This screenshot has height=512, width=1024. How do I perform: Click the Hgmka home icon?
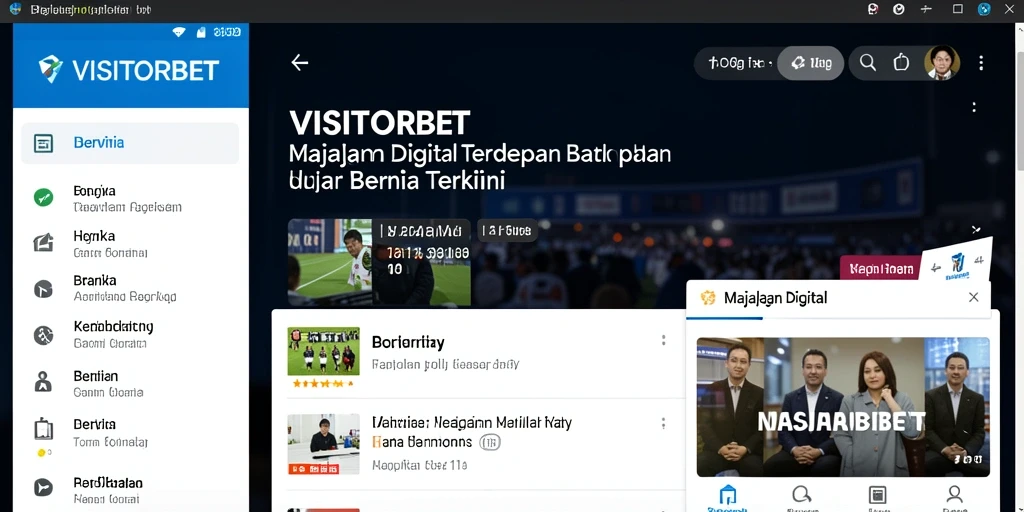[x=43, y=243]
